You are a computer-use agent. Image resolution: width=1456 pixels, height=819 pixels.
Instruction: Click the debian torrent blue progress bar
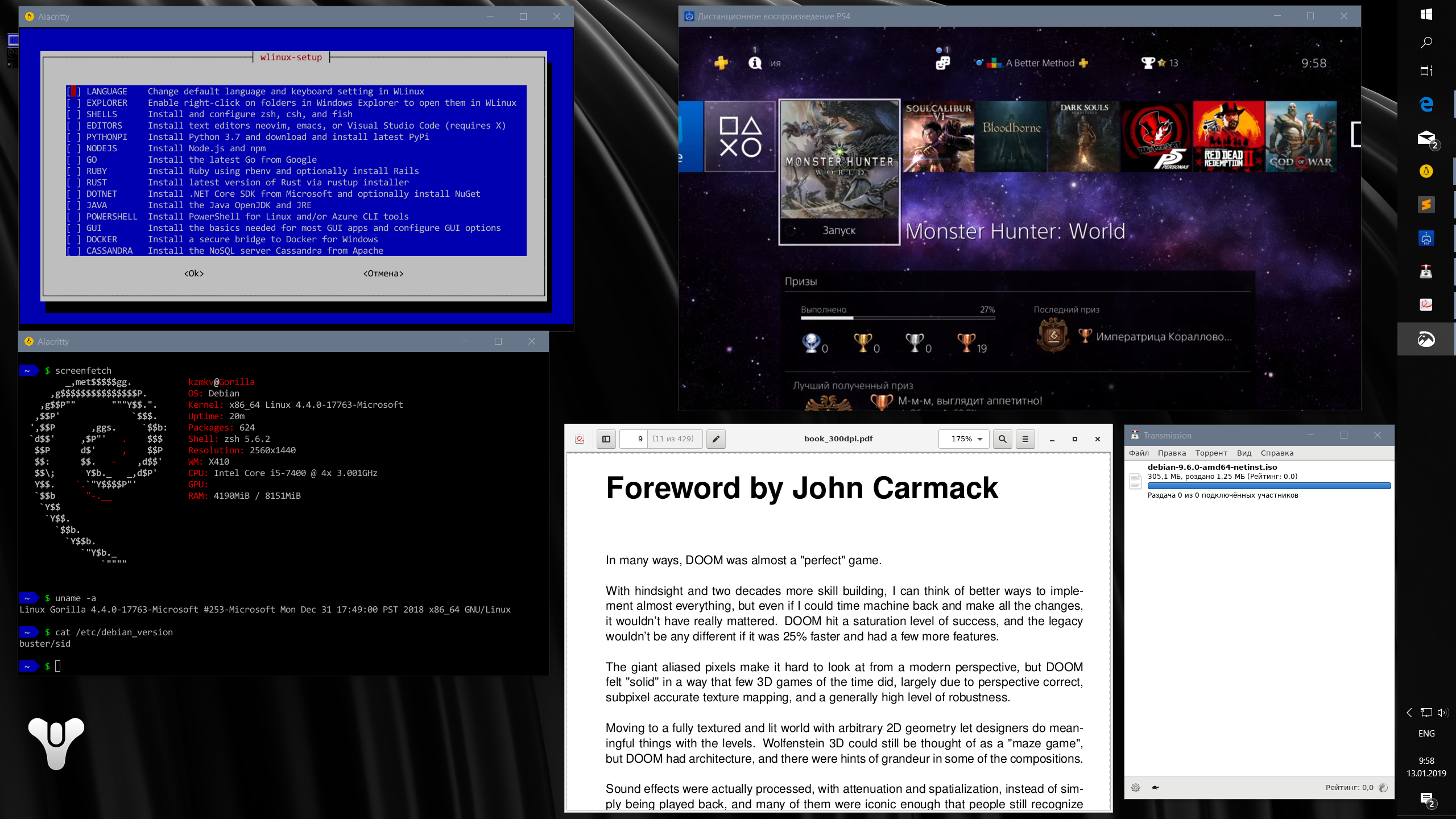click(1269, 486)
